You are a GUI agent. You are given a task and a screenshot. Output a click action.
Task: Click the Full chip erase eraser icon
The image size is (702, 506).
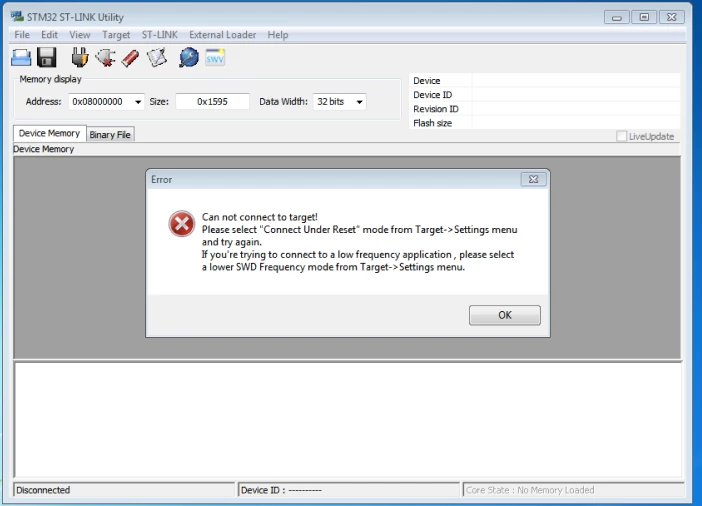tap(130, 58)
